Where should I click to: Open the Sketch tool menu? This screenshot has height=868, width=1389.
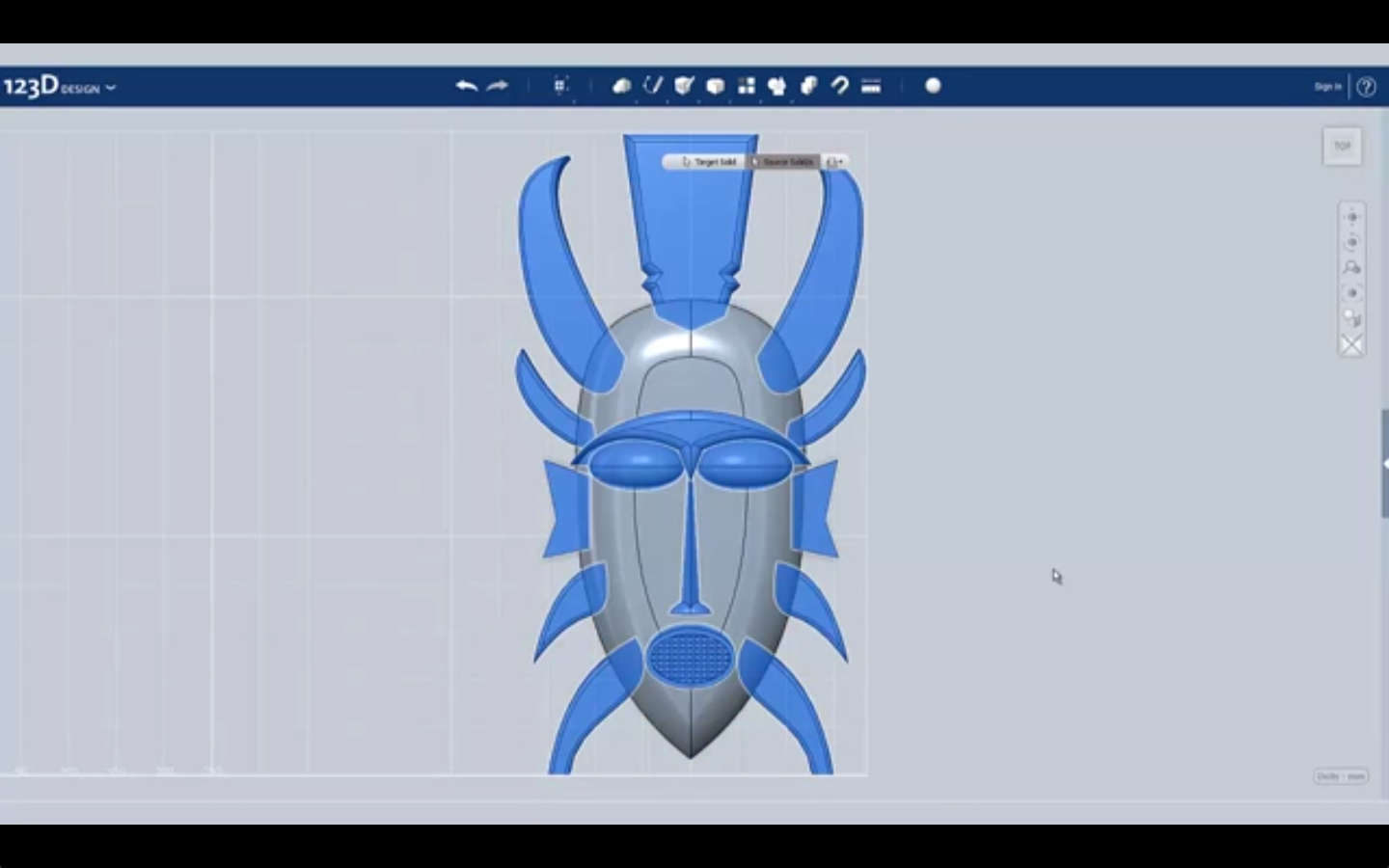(x=653, y=86)
